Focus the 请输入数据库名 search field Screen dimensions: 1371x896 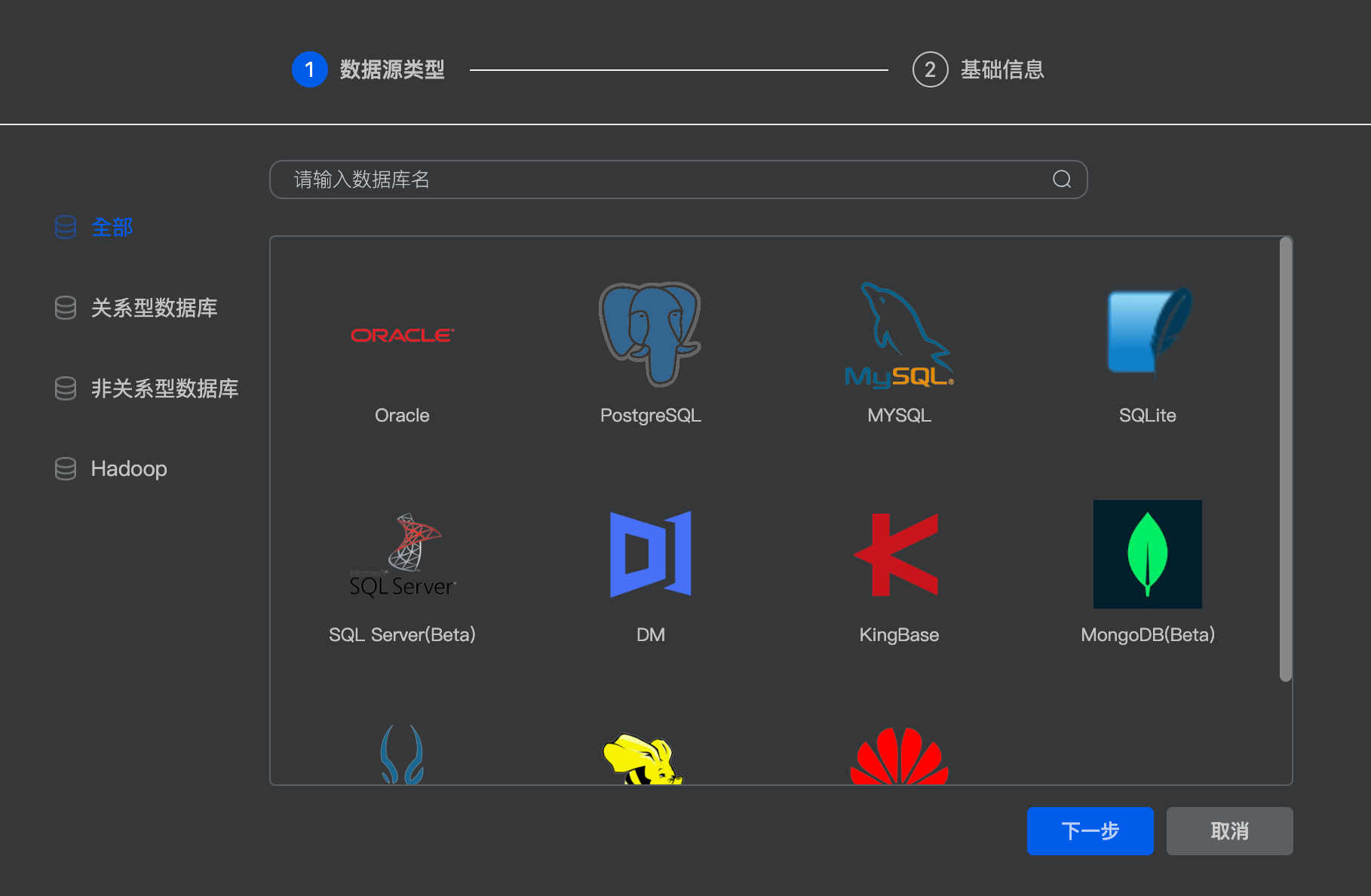point(679,180)
